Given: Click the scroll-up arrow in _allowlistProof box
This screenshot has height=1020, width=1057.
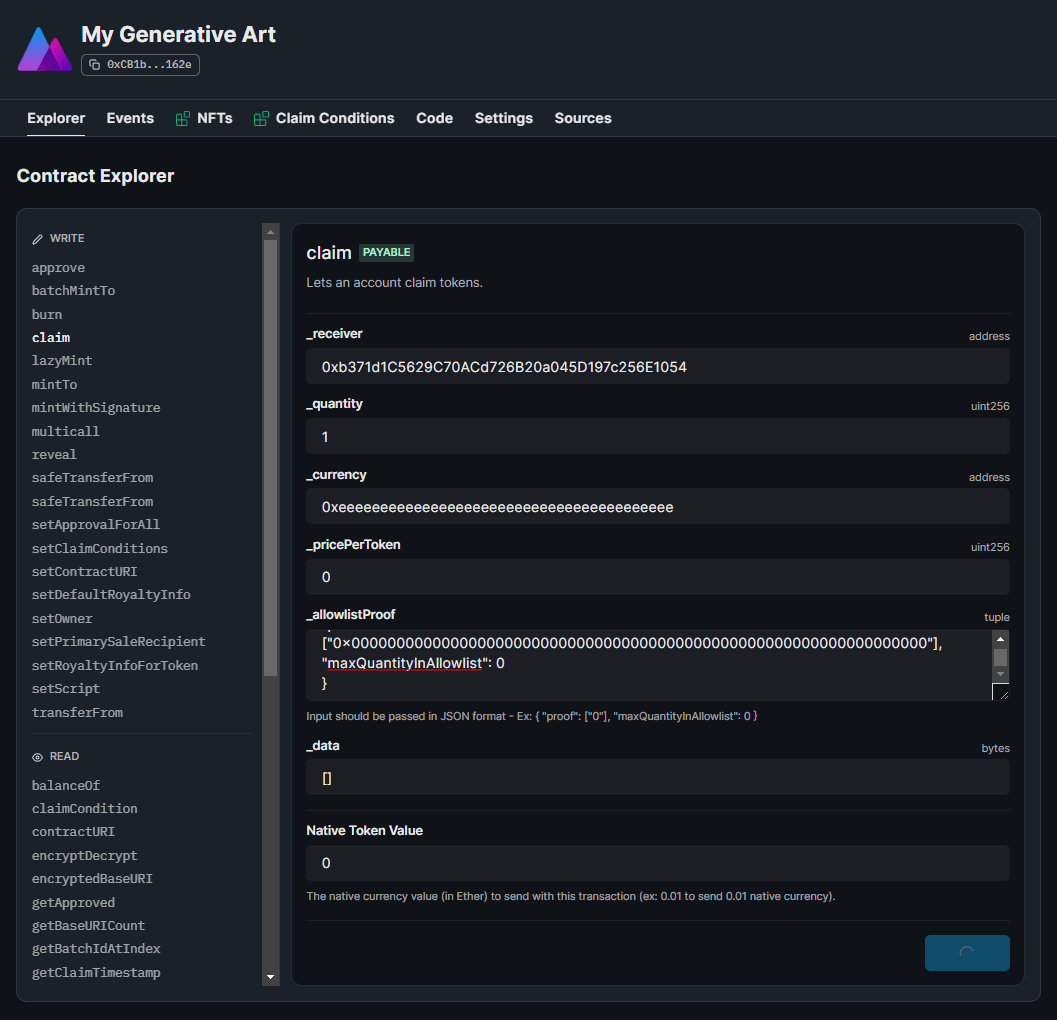Looking at the screenshot, I should (x=1000, y=637).
